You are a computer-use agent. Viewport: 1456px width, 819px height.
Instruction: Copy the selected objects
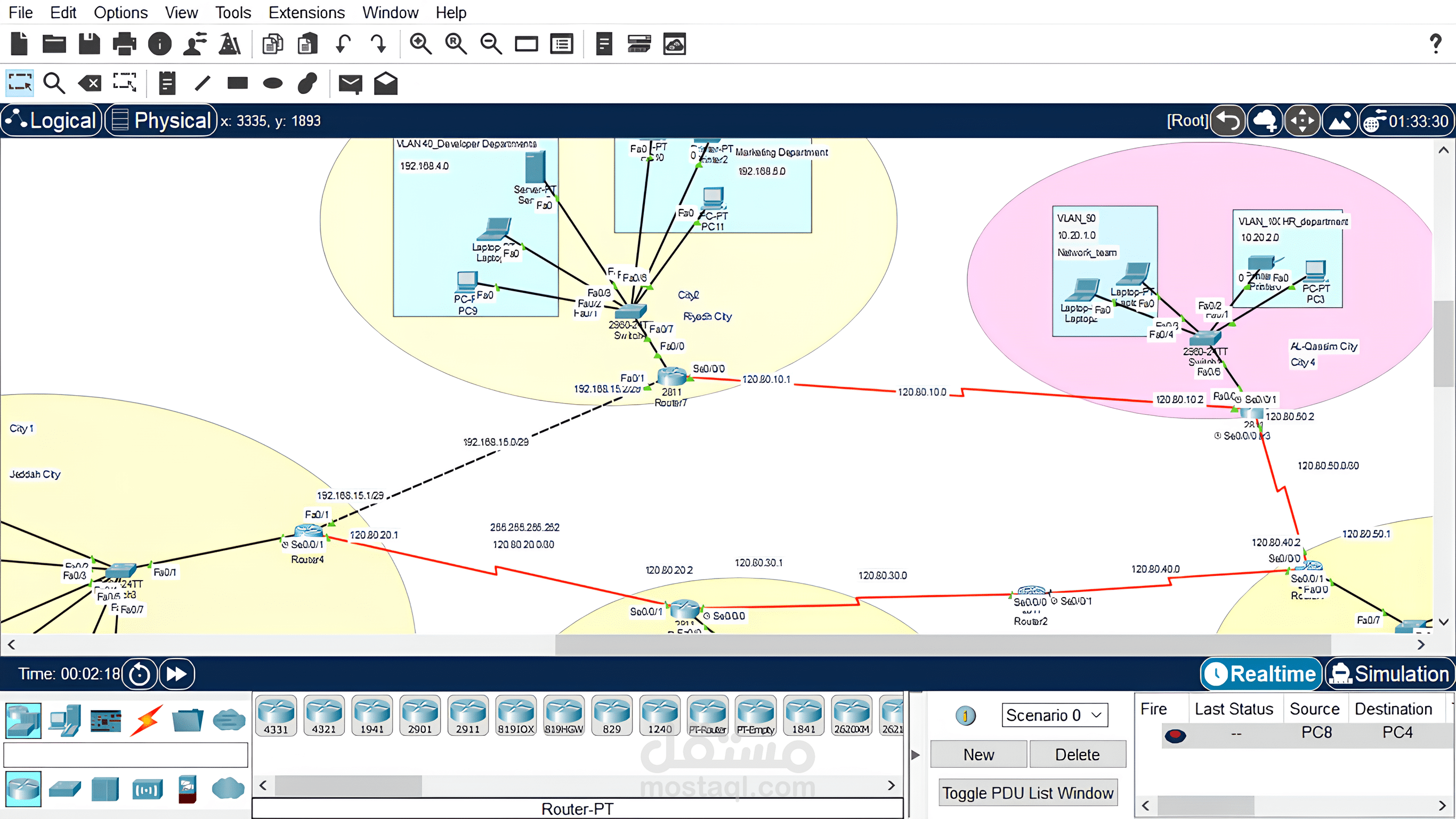(x=272, y=44)
